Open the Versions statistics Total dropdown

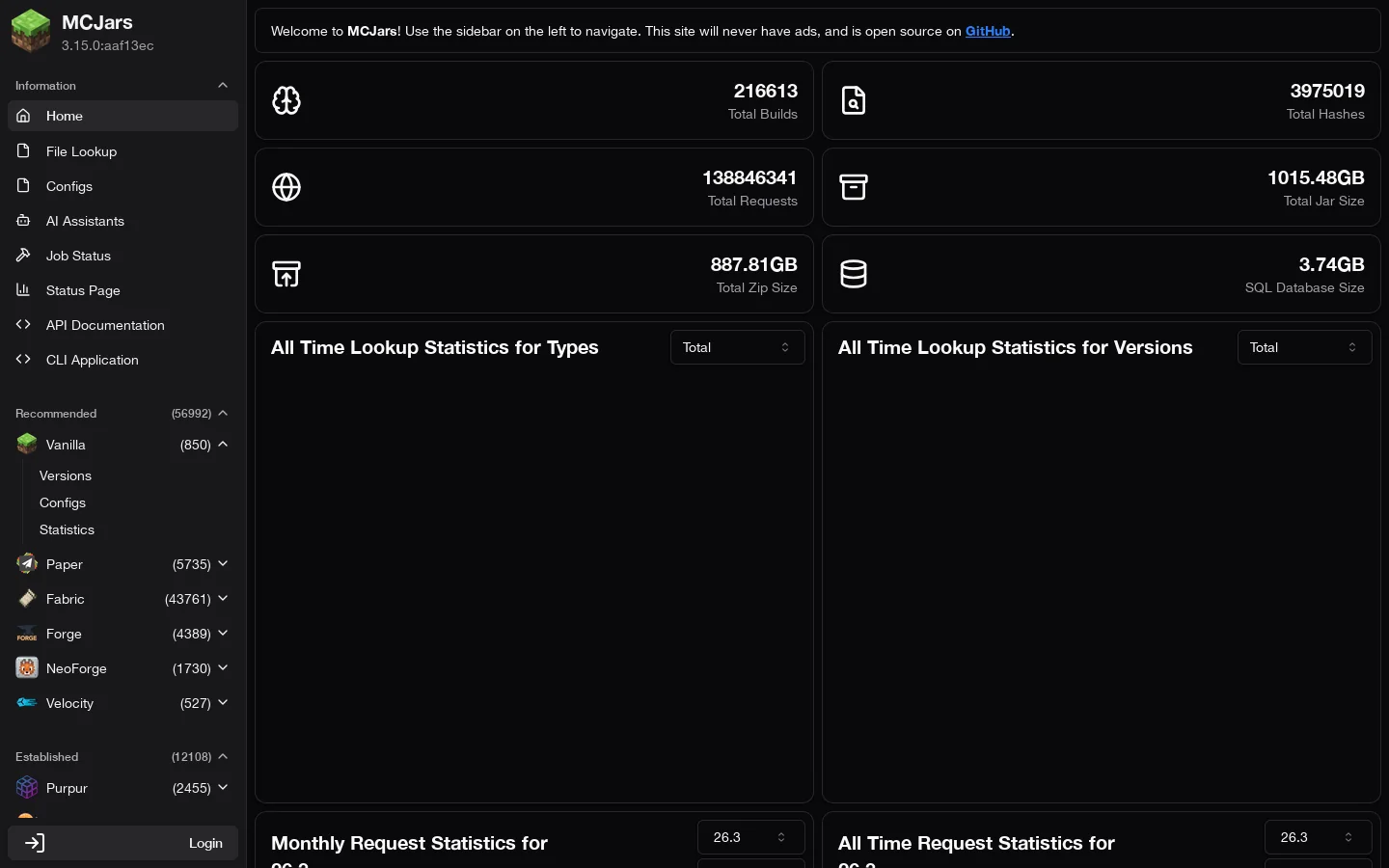pyautogui.click(x=1304, y=347)
